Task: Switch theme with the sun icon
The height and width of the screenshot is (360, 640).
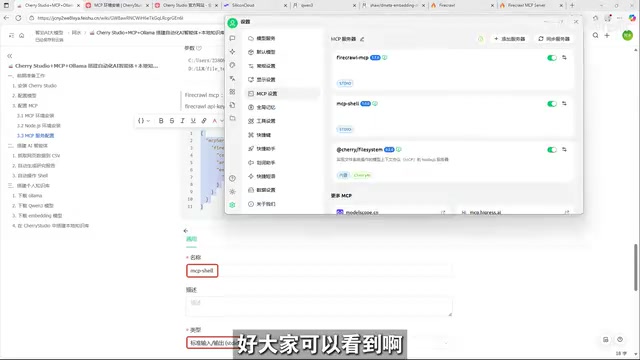Action: 232,192
